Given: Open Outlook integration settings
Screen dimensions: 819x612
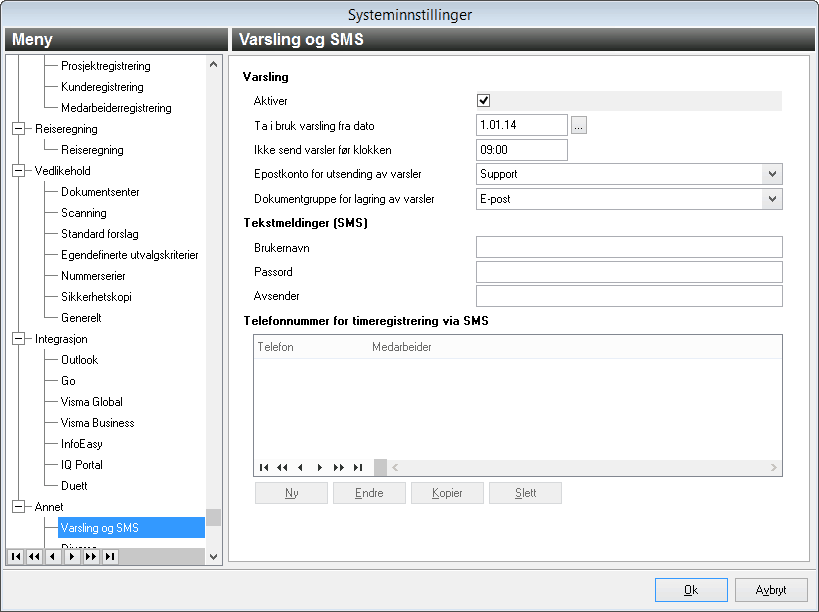Looking at the screenshot, I should click(x=79, y=360).
